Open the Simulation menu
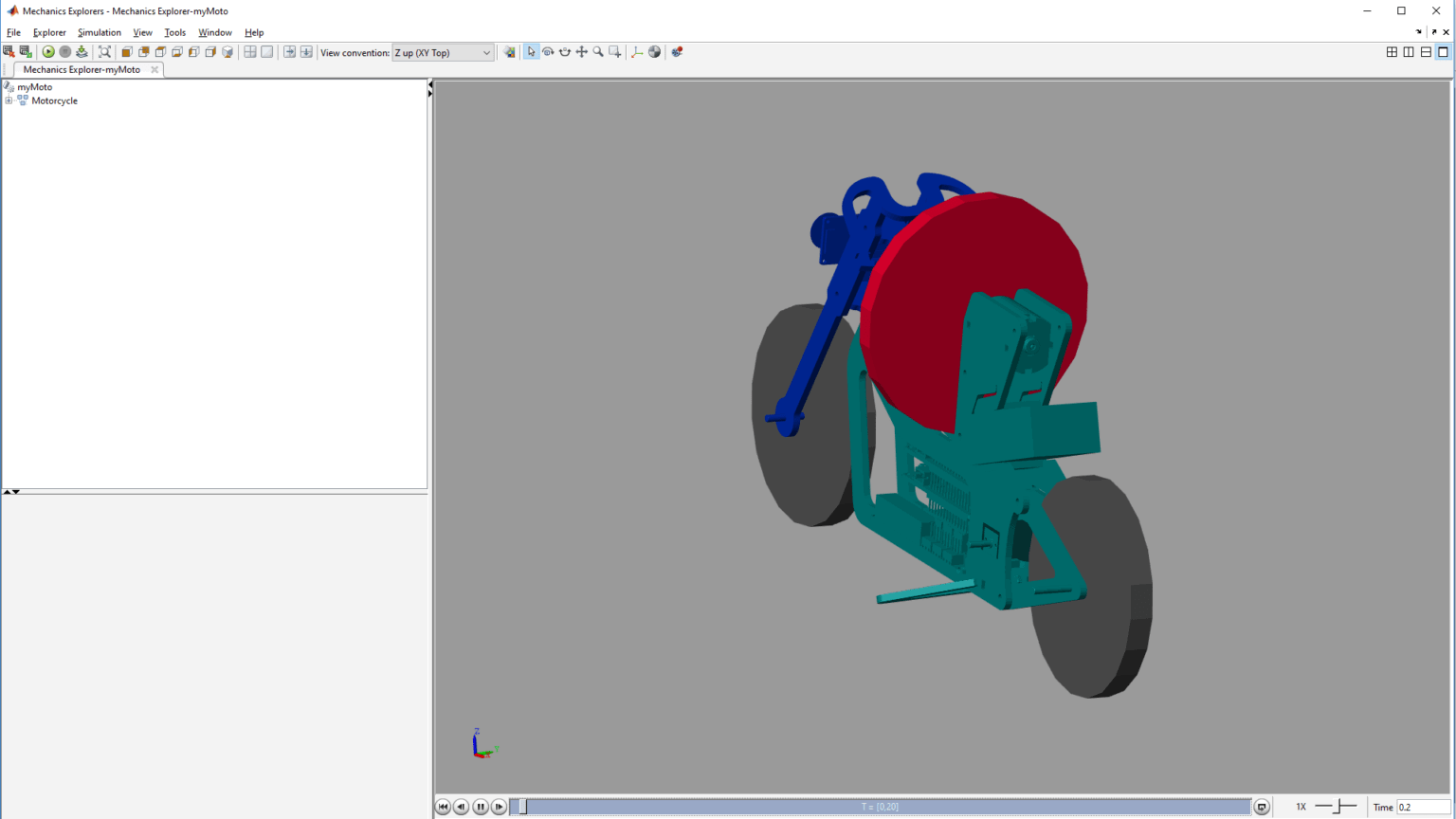This screenshot has height=819, width=1456. tap(99, 32)
